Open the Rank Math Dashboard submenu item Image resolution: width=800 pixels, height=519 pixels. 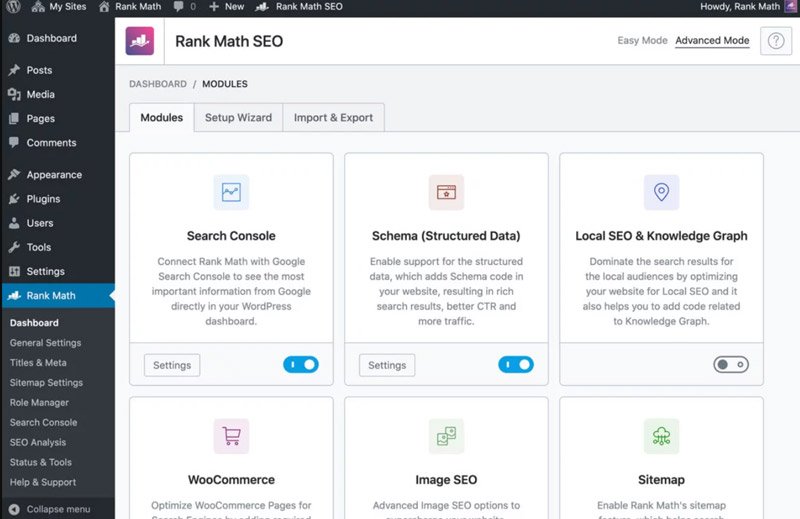point(34,323)
